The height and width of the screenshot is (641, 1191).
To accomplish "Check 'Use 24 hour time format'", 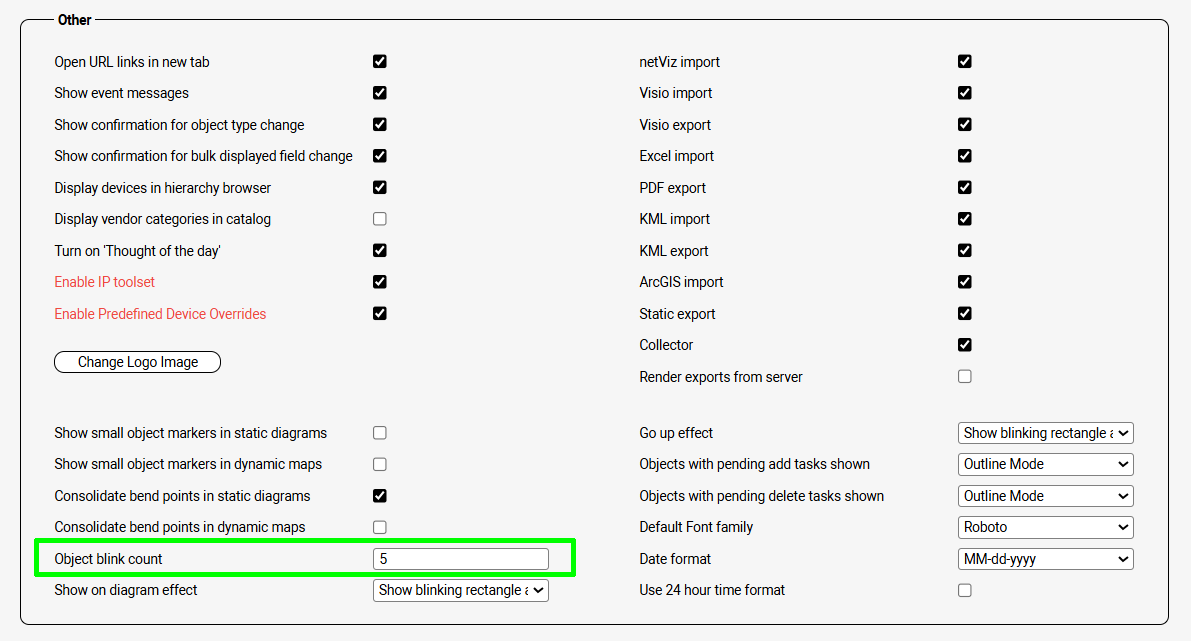I will (x=965, y=590).
